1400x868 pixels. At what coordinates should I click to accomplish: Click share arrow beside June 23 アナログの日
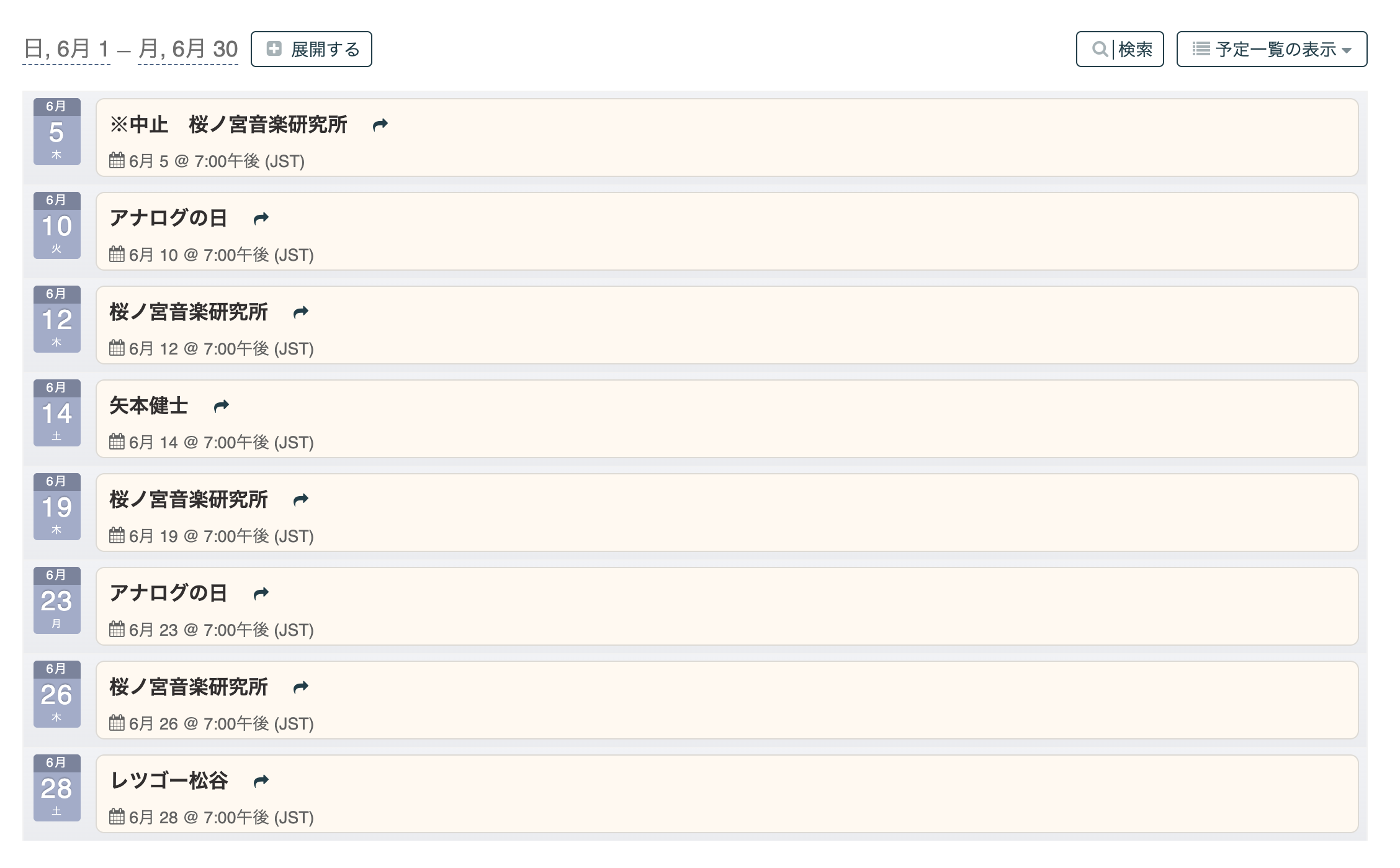[261, 593]
